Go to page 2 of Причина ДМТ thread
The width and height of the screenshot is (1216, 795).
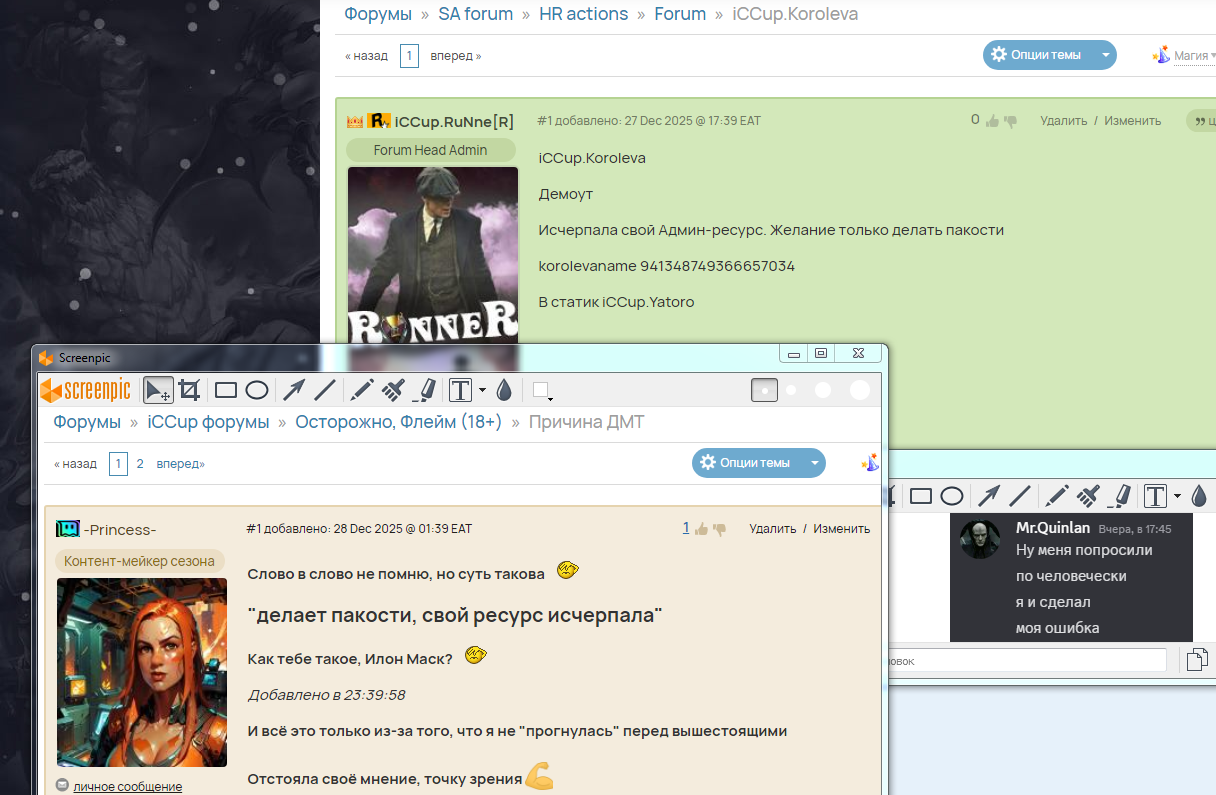[x=140, y=464]
